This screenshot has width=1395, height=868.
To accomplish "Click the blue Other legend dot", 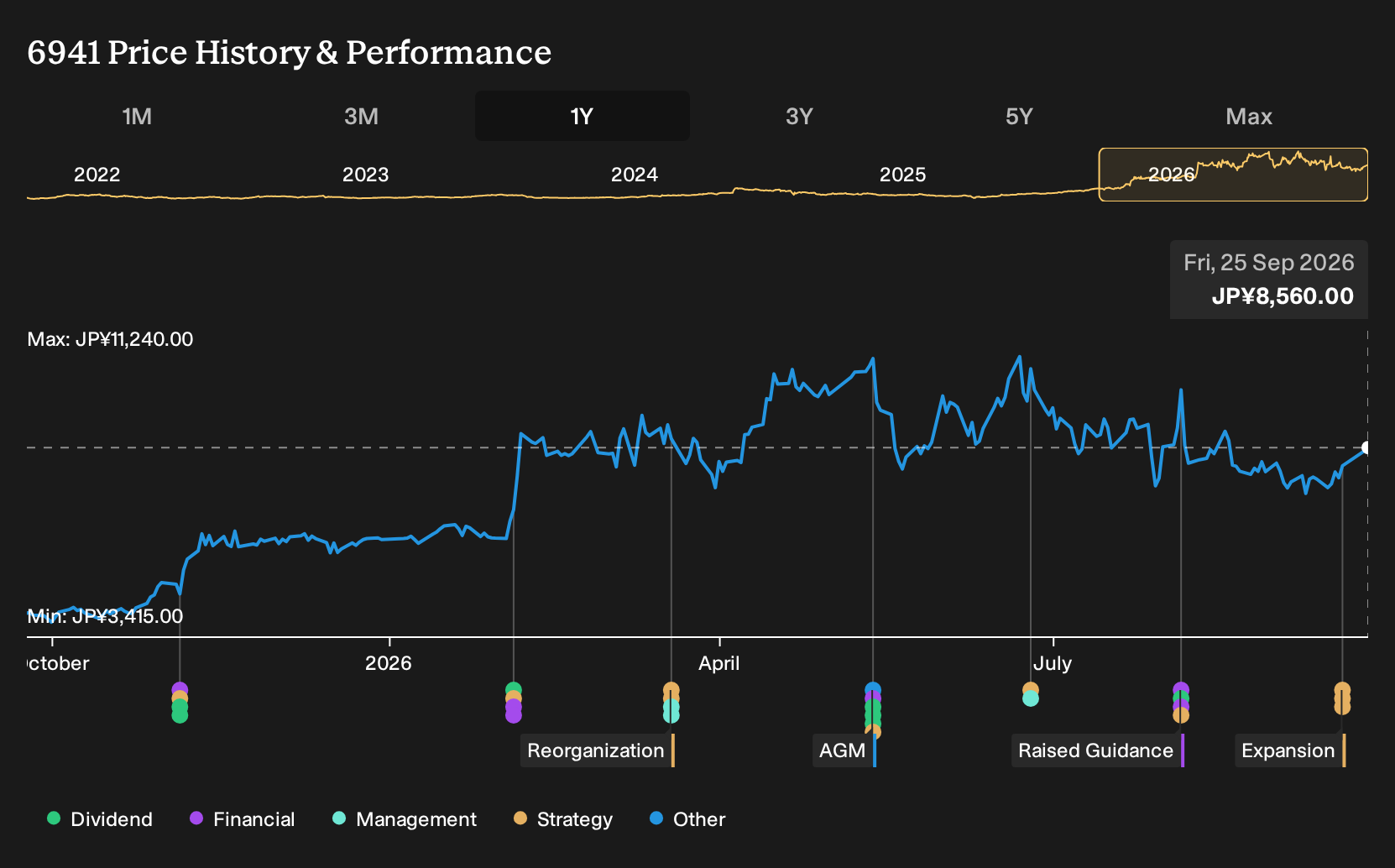I will pyautogui.click(x=656, y=818).
